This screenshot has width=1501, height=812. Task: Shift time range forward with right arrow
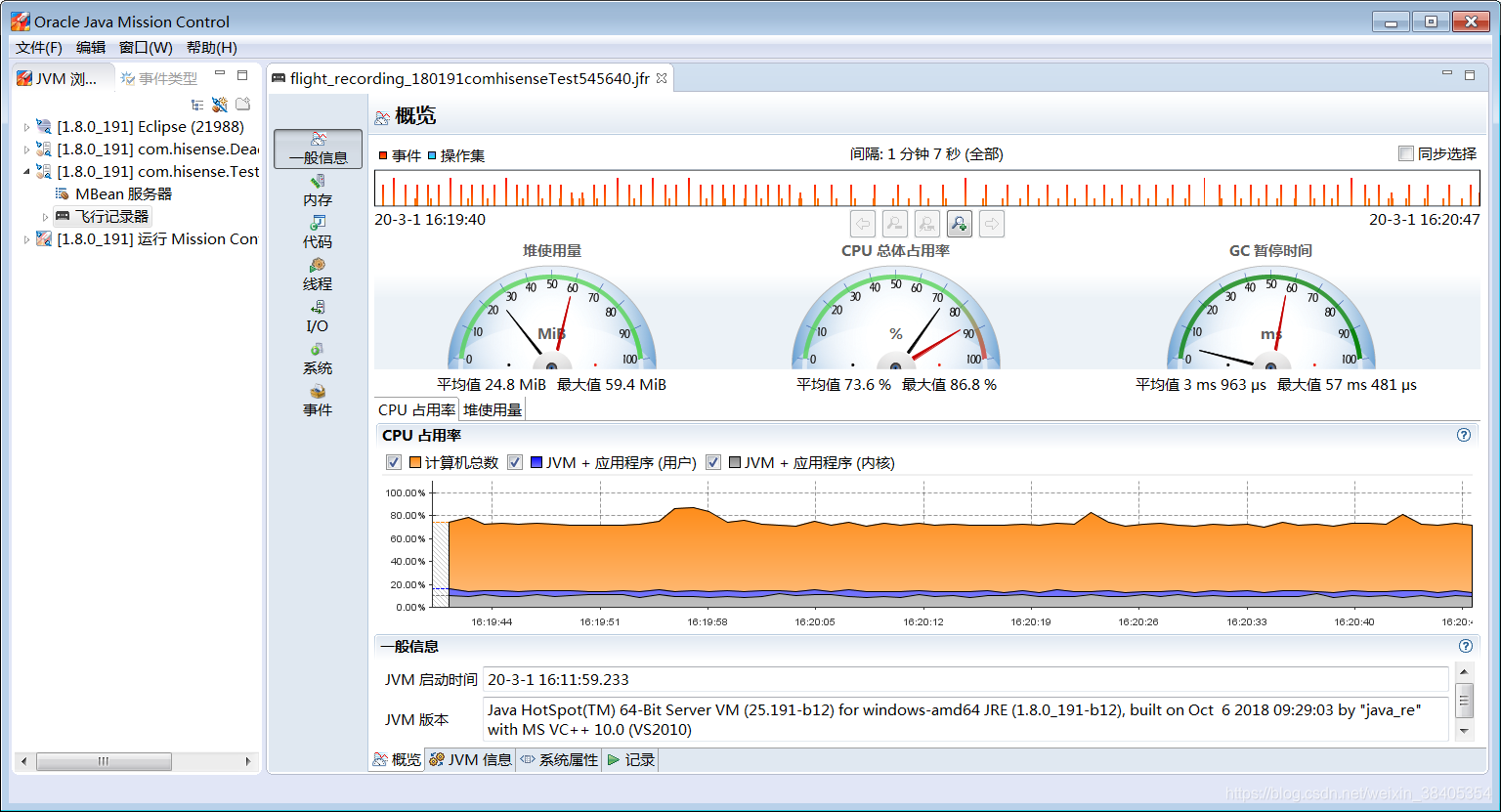tap(992, 224)
